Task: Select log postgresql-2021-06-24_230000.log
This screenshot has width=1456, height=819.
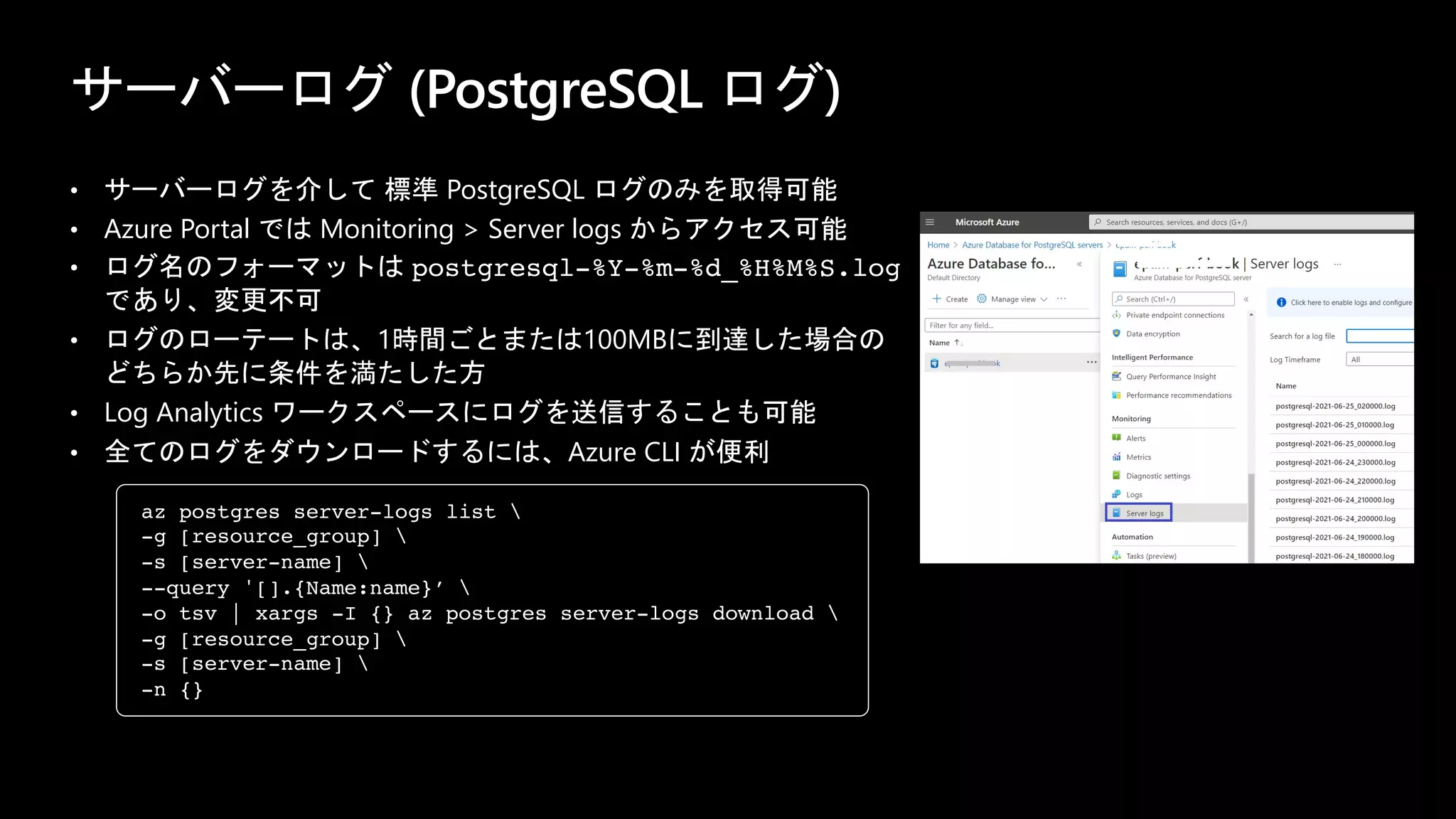Action: [x=1335, y=462]
